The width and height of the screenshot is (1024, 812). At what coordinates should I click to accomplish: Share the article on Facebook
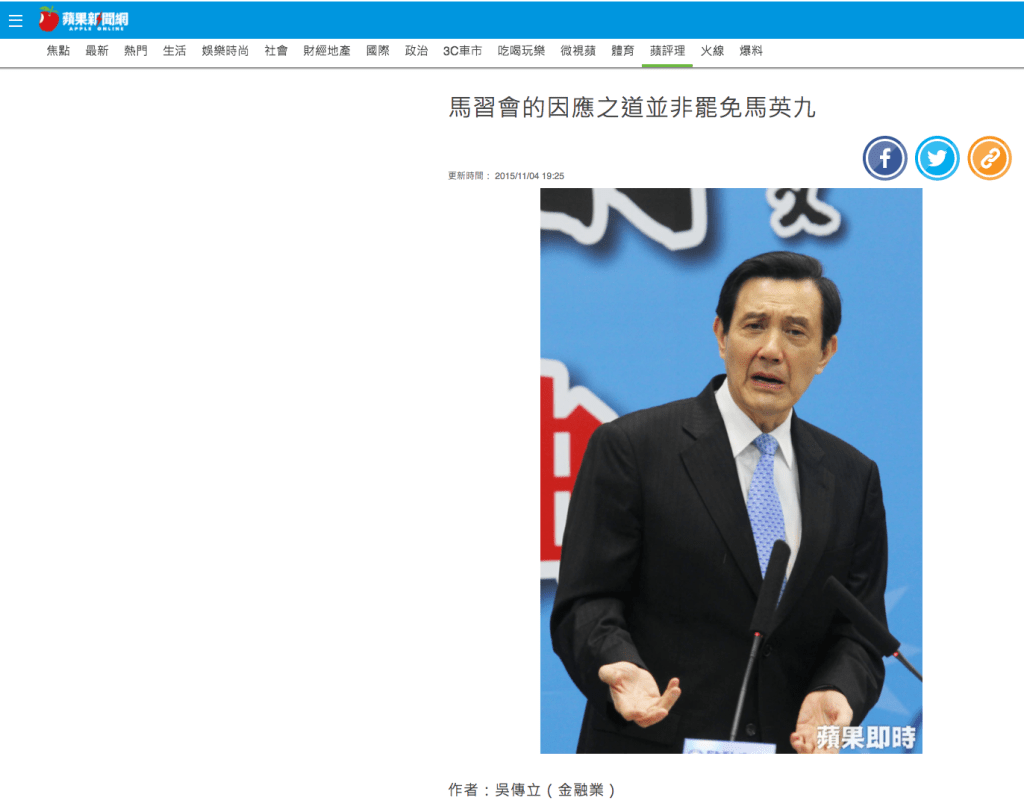885,158
